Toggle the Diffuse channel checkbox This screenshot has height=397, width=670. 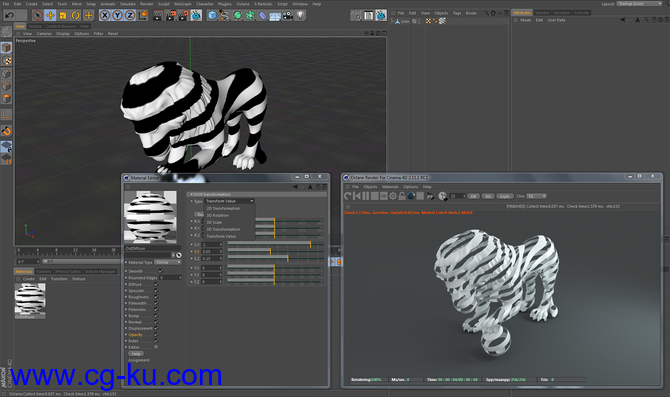coord(156,284)
